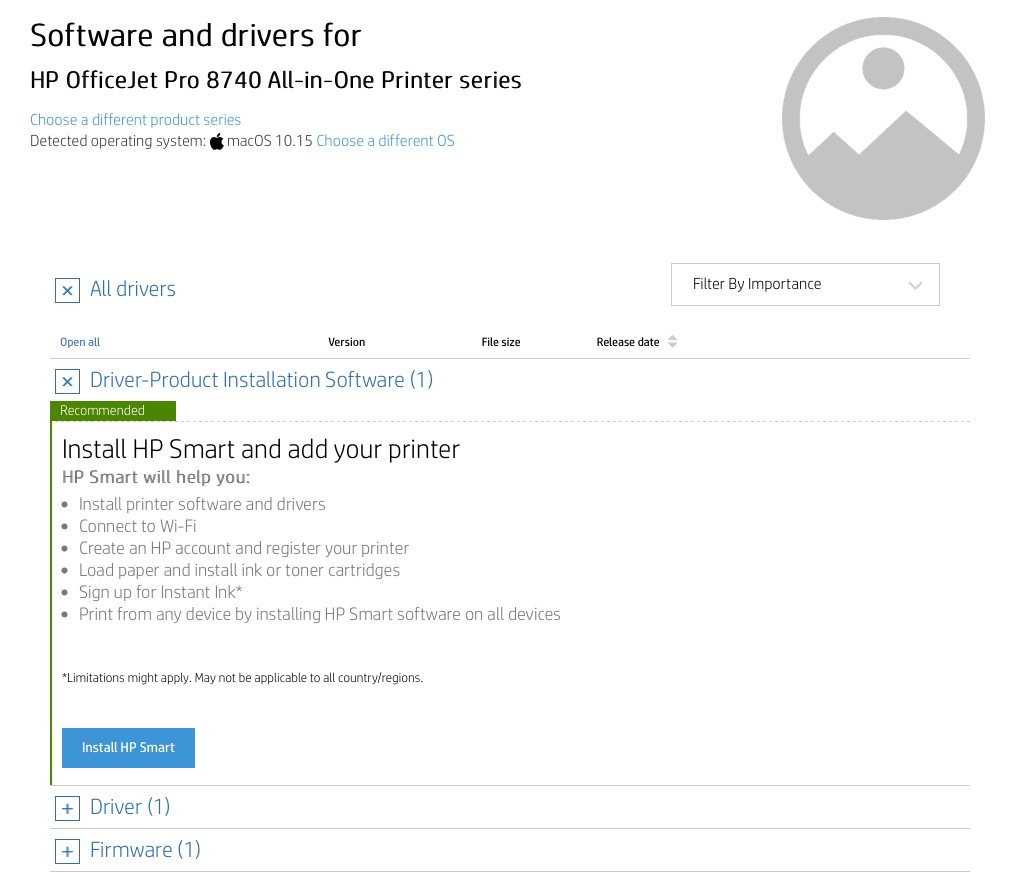Open the Filter By Importance dropdown
This screenshot has height=885, width=1015.
[805, 284]
